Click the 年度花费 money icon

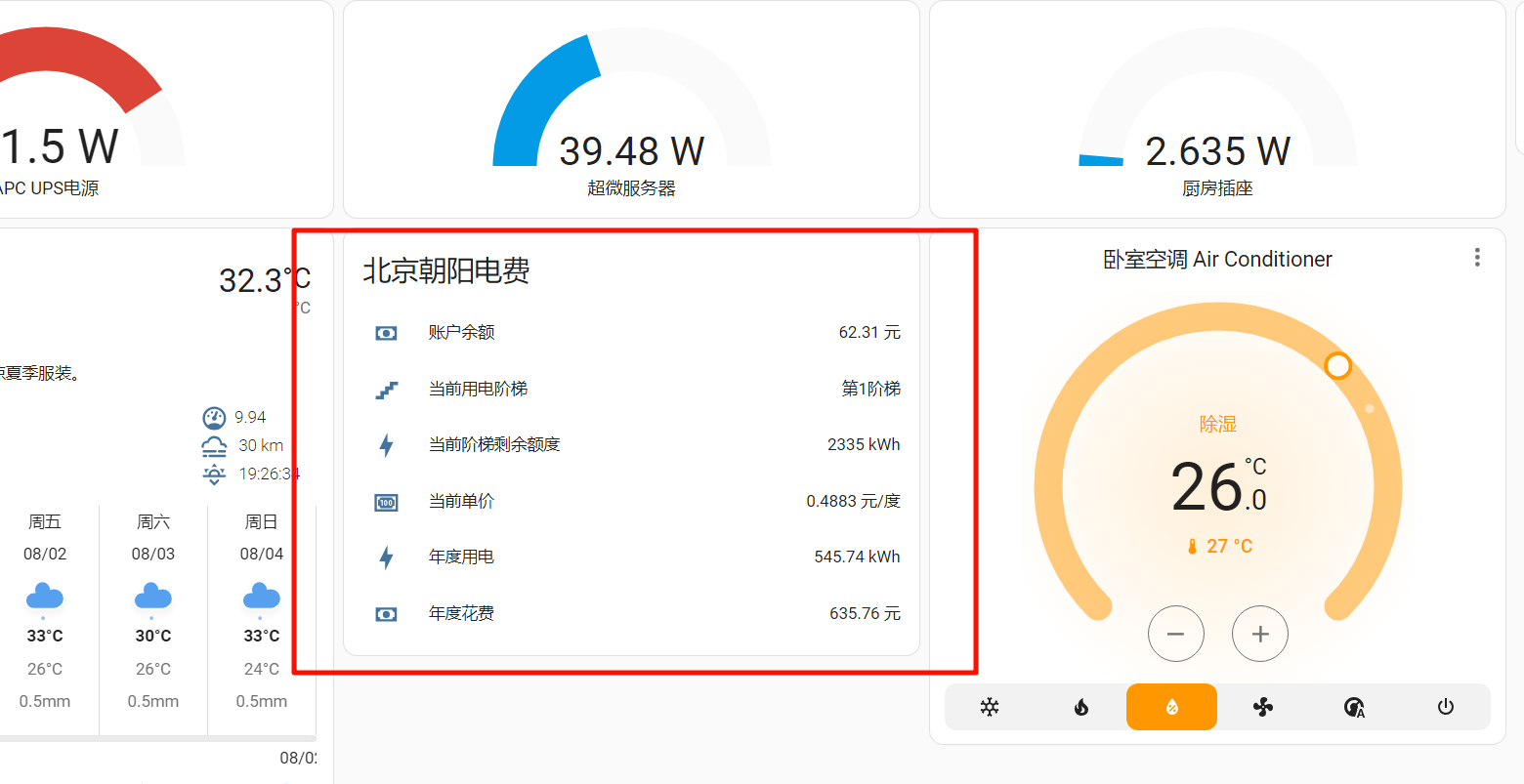pos(386,614)
